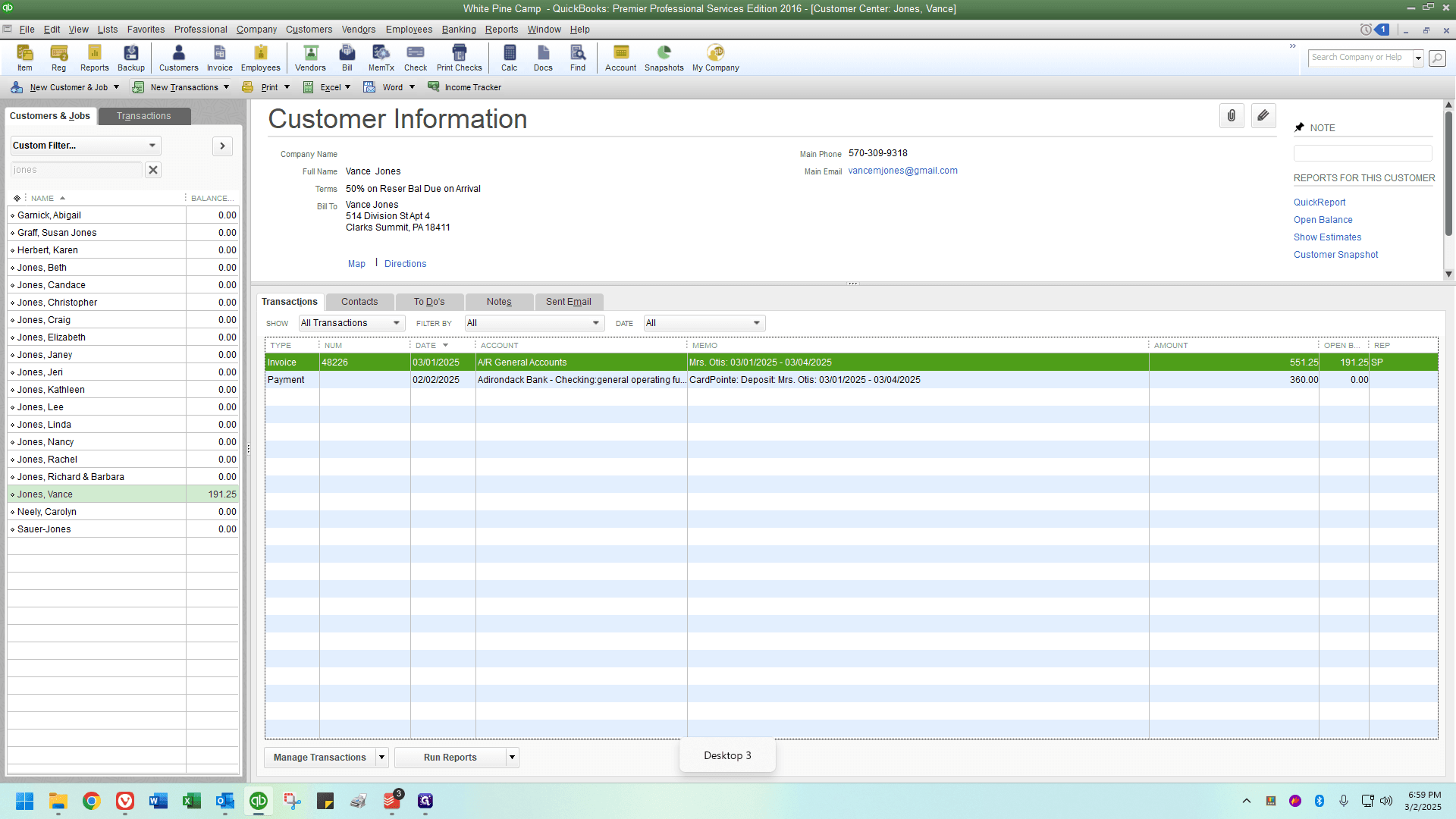Expand the Print dropdown
The height and width of the screenshot is (819, 1456).
287,87
